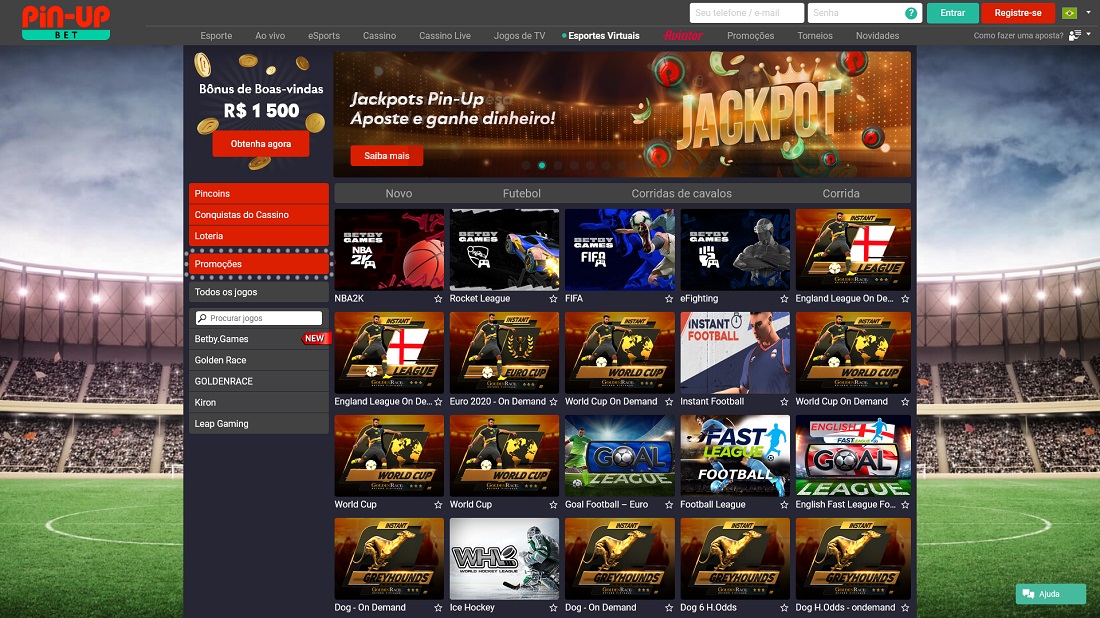This screenshot has width=1100, height=618.
Task: Click the Procurar jogos search field
Action: pos(258,318)
